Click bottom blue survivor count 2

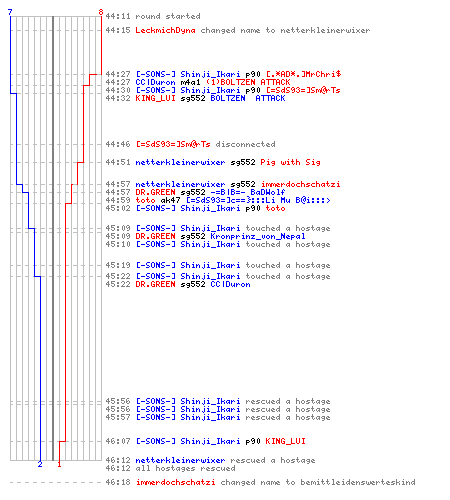coord(40,464)
